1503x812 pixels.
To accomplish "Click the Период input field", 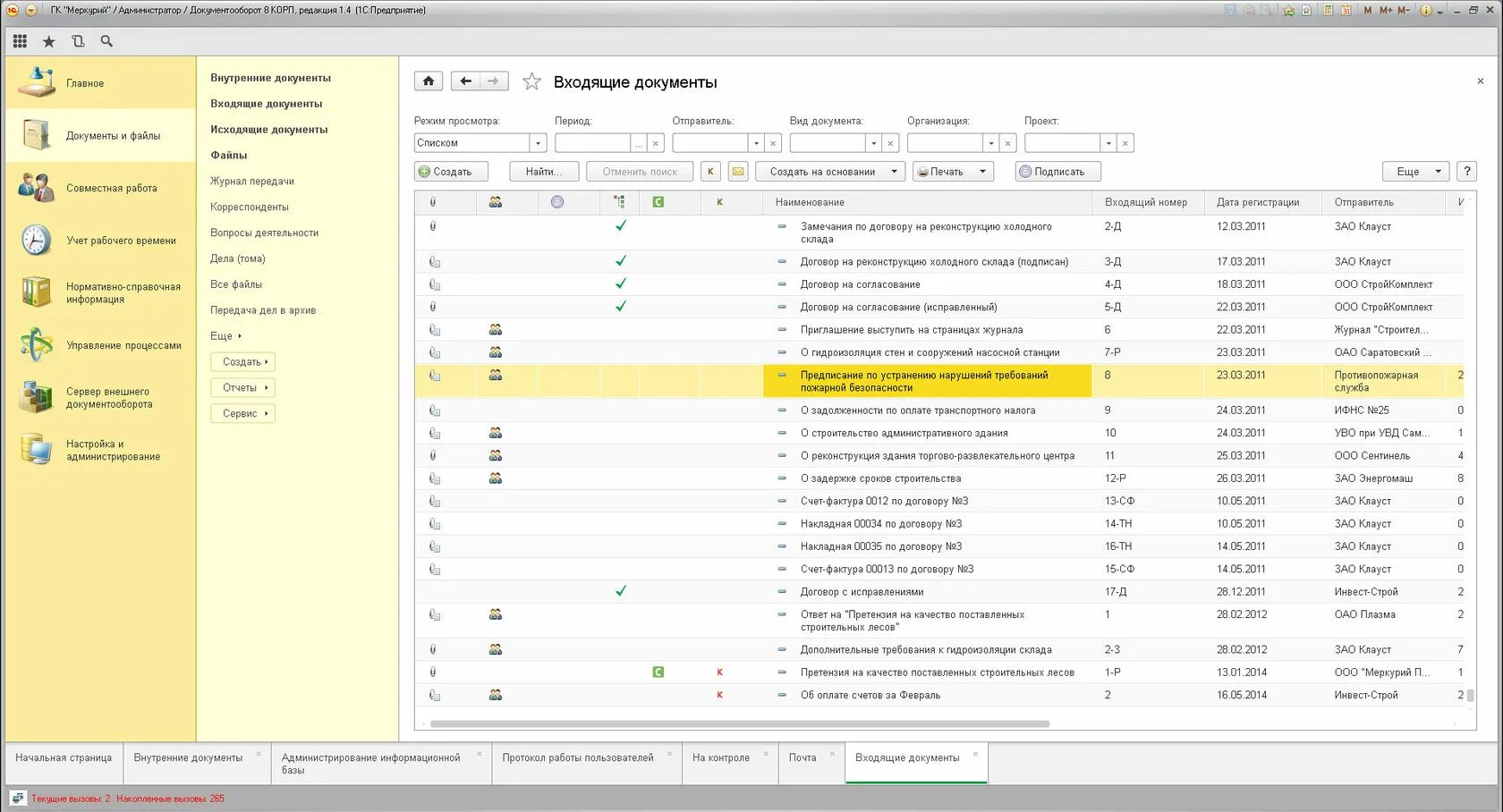I will tap(593, 143).
